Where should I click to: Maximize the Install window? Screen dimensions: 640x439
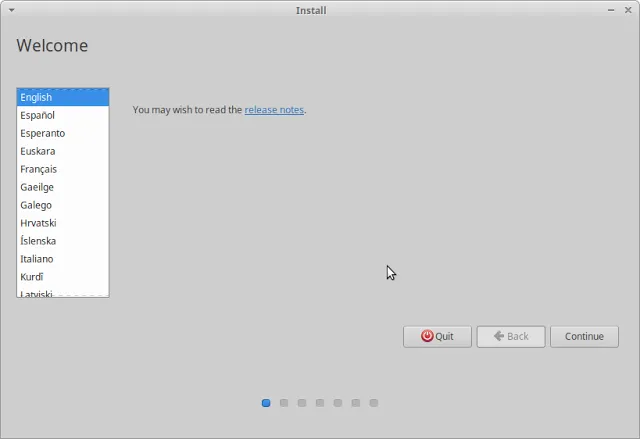[x=611, y=9]
